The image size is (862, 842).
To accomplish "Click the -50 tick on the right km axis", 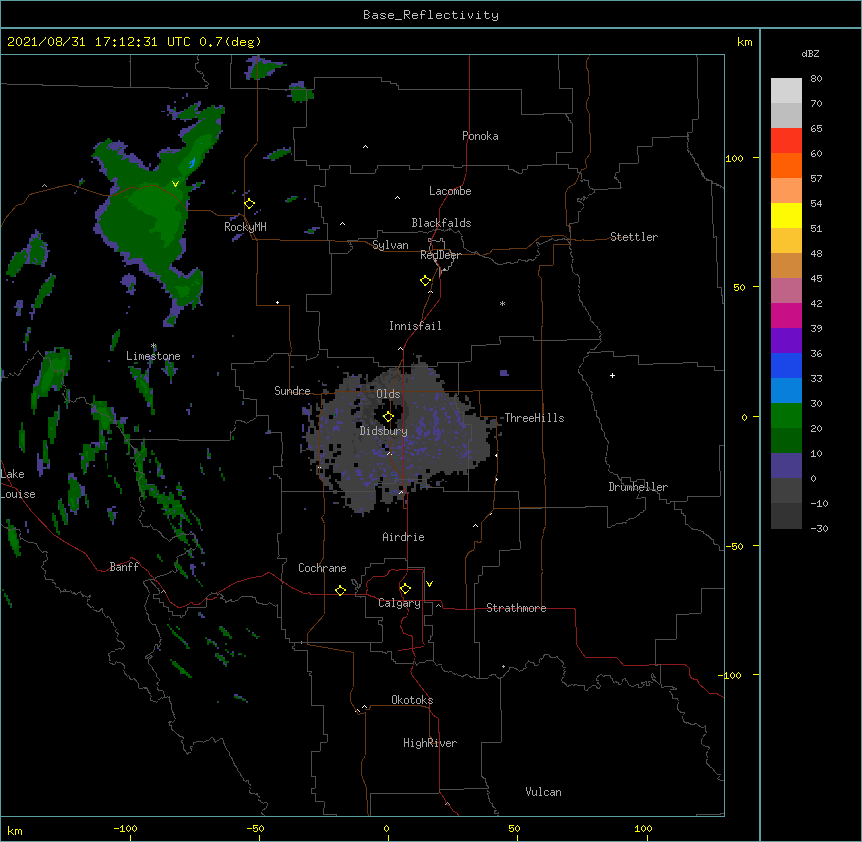I will click(x=734, y=546).
